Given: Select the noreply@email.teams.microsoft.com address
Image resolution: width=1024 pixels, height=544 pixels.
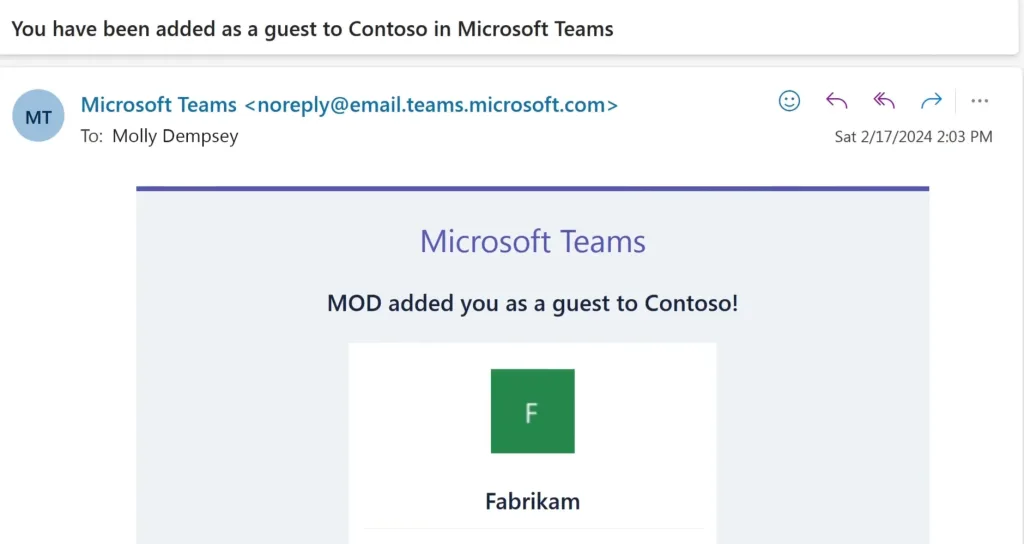Looking at the screenshot, I should pos(431,104).
